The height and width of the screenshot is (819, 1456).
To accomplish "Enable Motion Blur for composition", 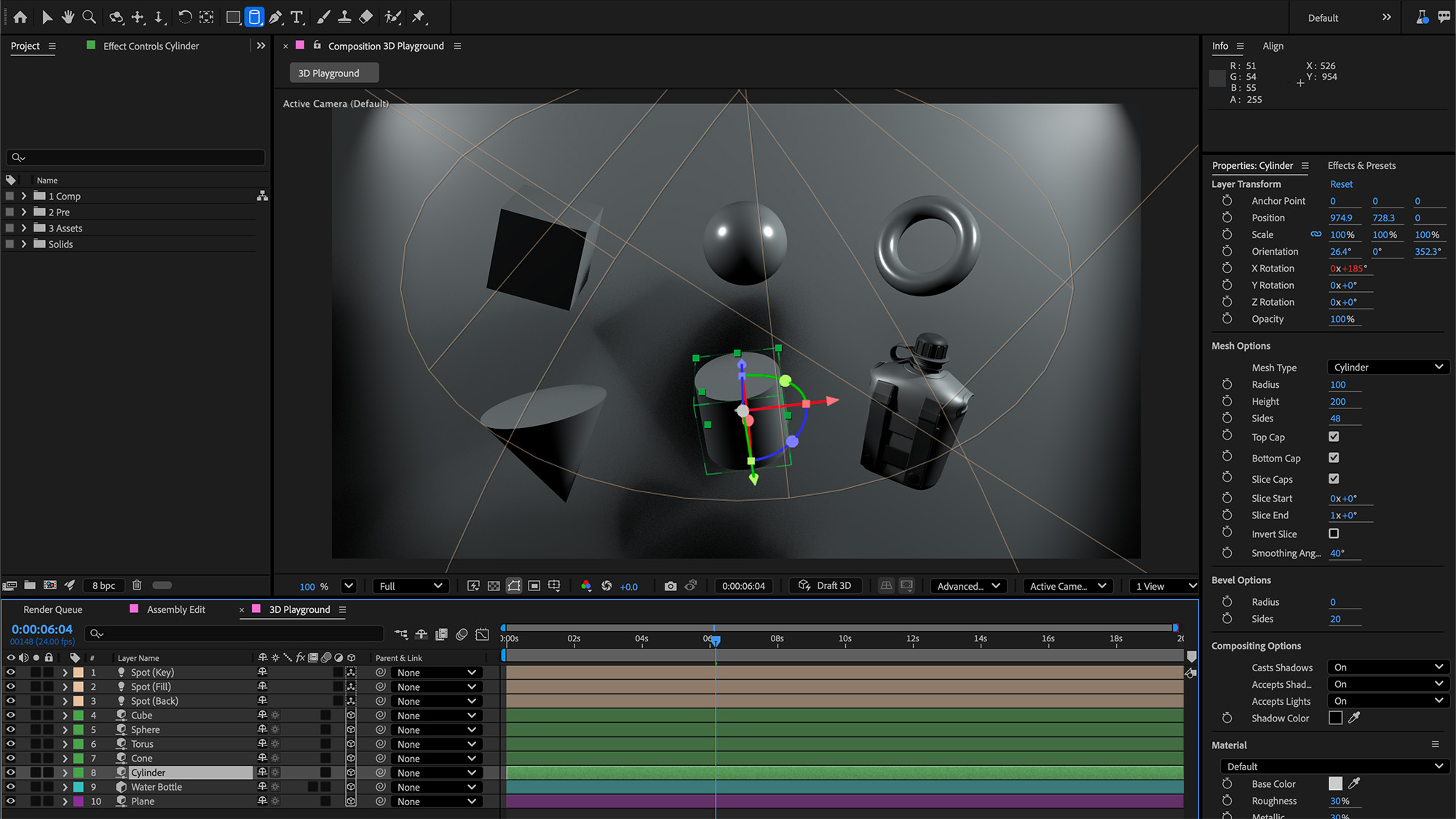I will coord(462,634).
